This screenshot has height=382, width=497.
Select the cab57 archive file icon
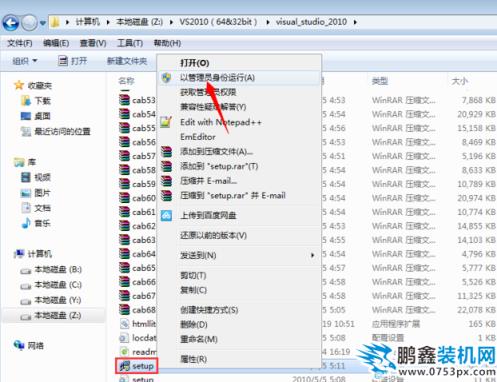click(x=124, y=156)
